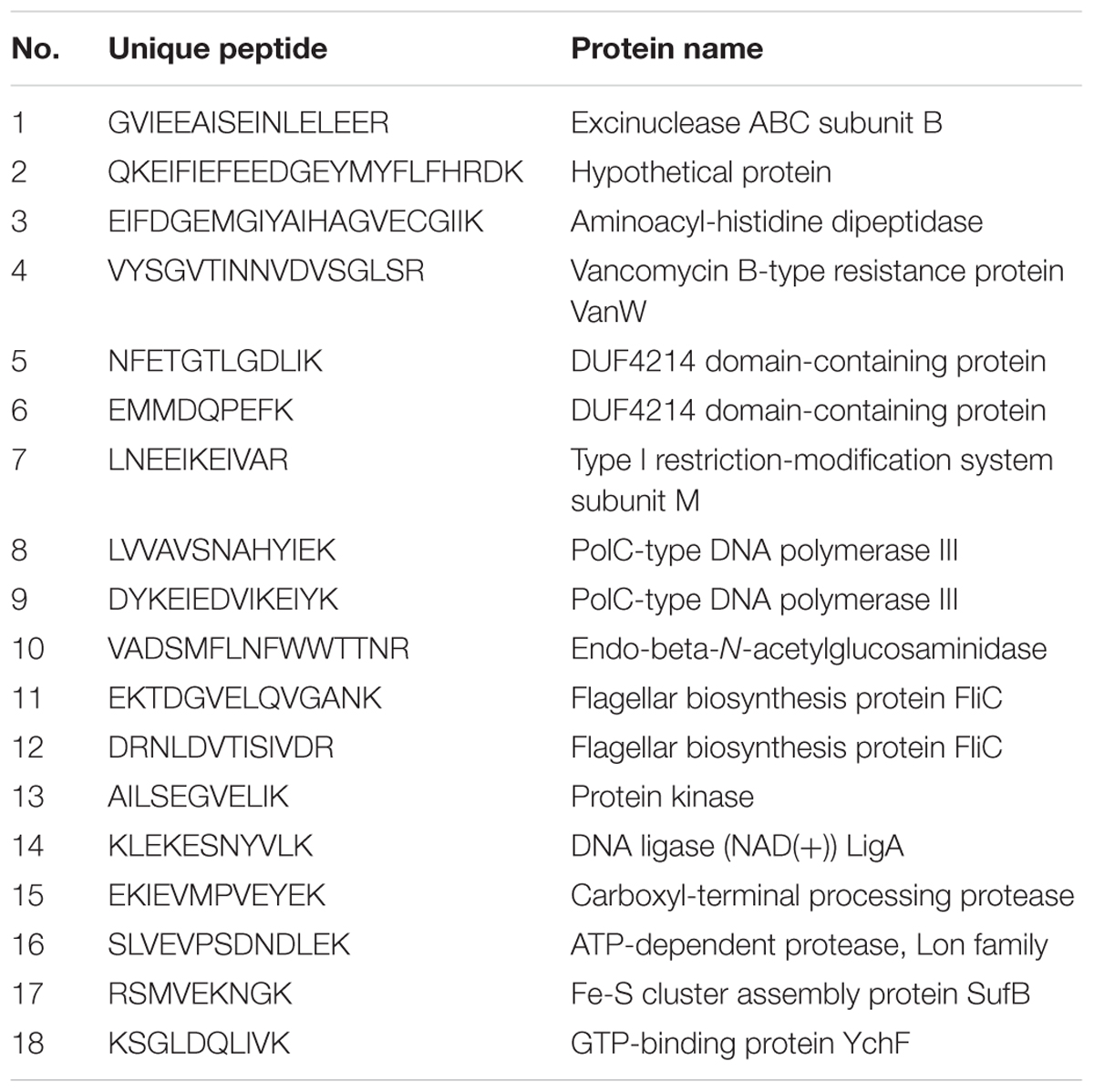1094x1092 pixels.
Task: Select "Endo-beta-N-acetylglucosaminidase" protein name
Action: coord(808,649)
